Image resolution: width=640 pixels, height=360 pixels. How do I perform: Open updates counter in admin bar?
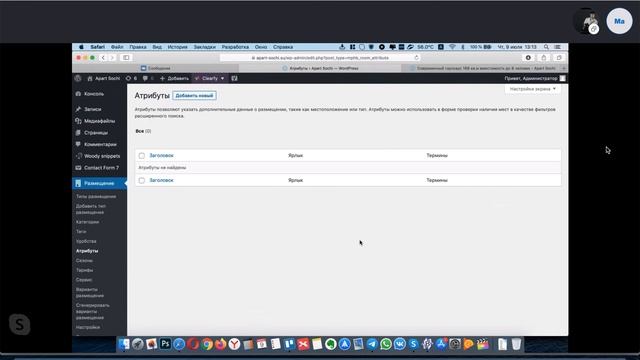point(131,78)
